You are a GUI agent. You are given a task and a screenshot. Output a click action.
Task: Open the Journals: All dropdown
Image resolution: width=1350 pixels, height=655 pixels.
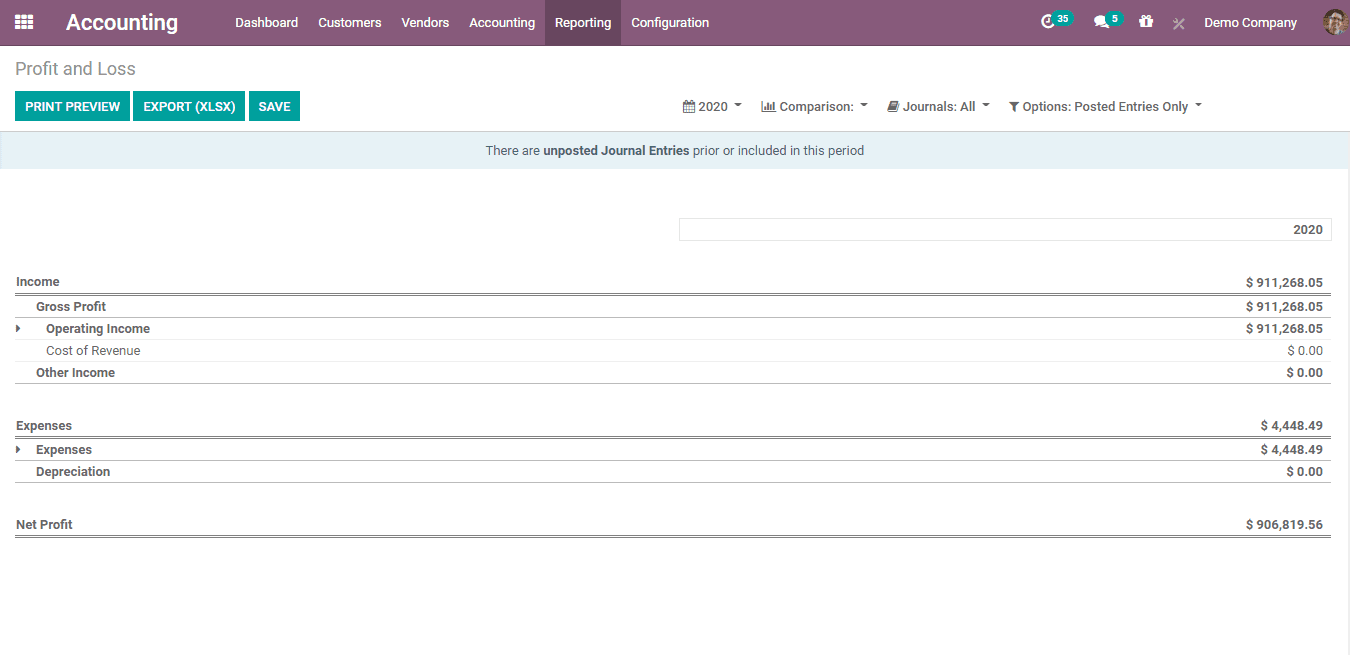[x=938, y=106]
